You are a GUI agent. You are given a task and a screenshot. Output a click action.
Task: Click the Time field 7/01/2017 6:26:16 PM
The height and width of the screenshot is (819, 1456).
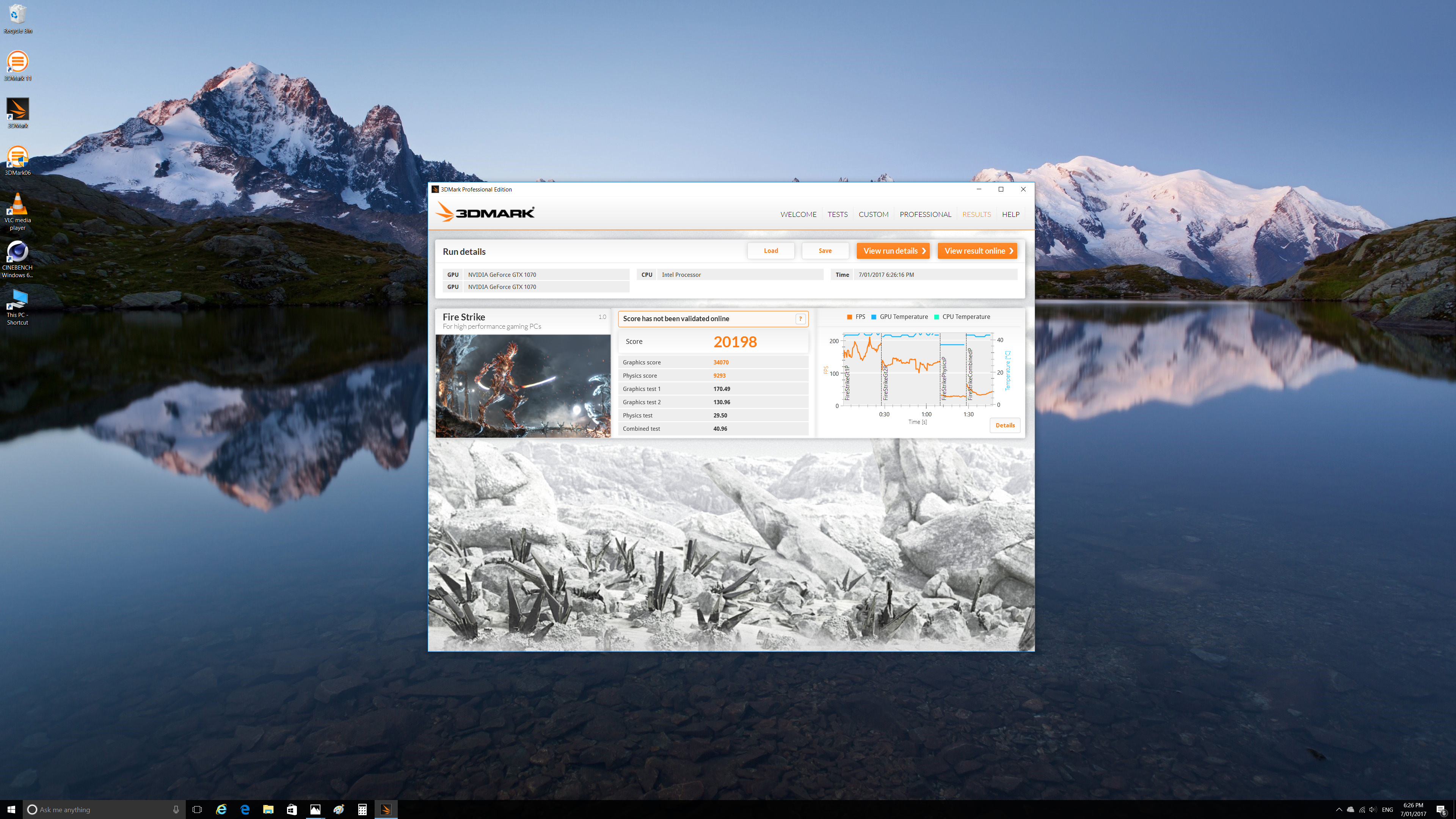pos(935,275)
